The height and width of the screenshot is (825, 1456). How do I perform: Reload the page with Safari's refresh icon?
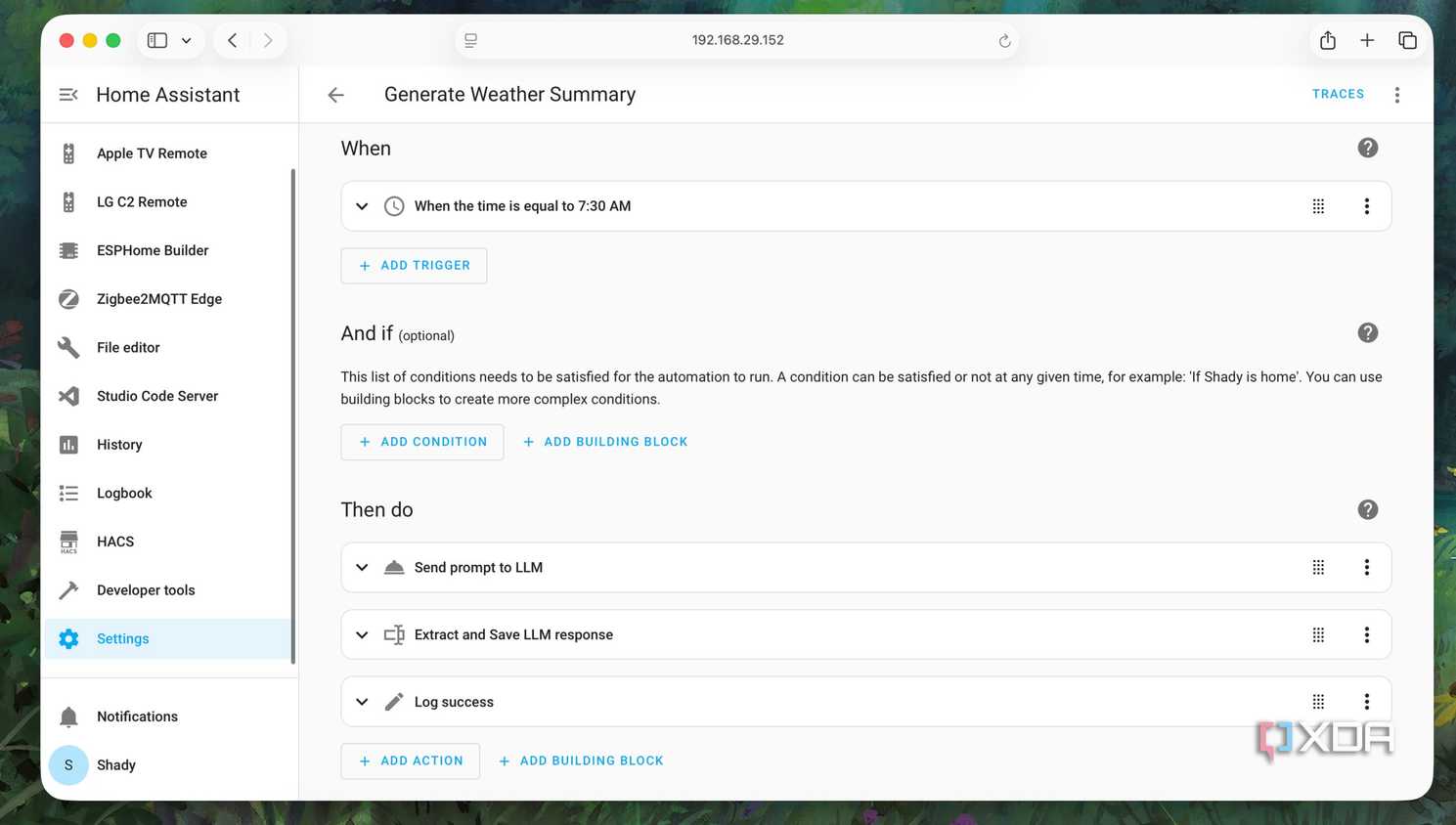(x=1004, y=40)
